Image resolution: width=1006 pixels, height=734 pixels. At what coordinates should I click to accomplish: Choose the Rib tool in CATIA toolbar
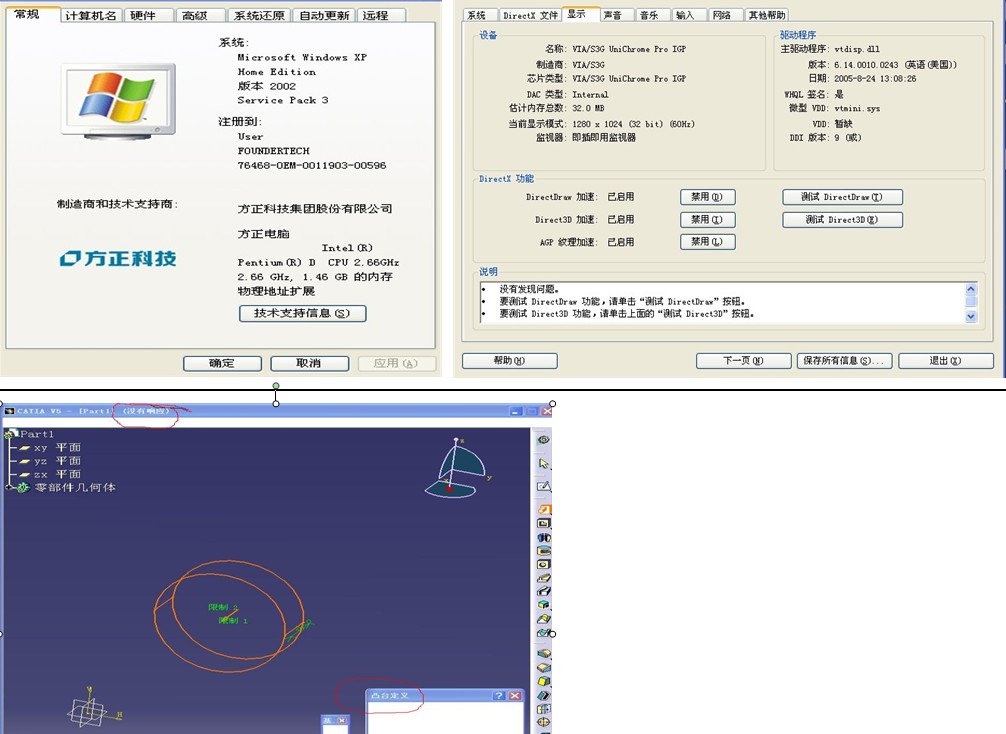click(543, 577)
